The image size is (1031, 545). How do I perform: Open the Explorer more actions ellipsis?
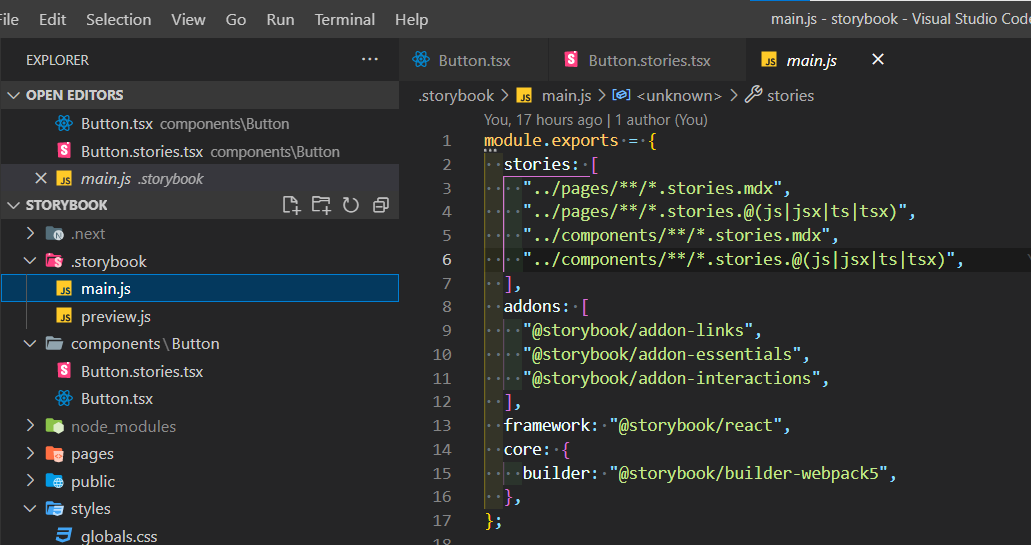[370, 59]
